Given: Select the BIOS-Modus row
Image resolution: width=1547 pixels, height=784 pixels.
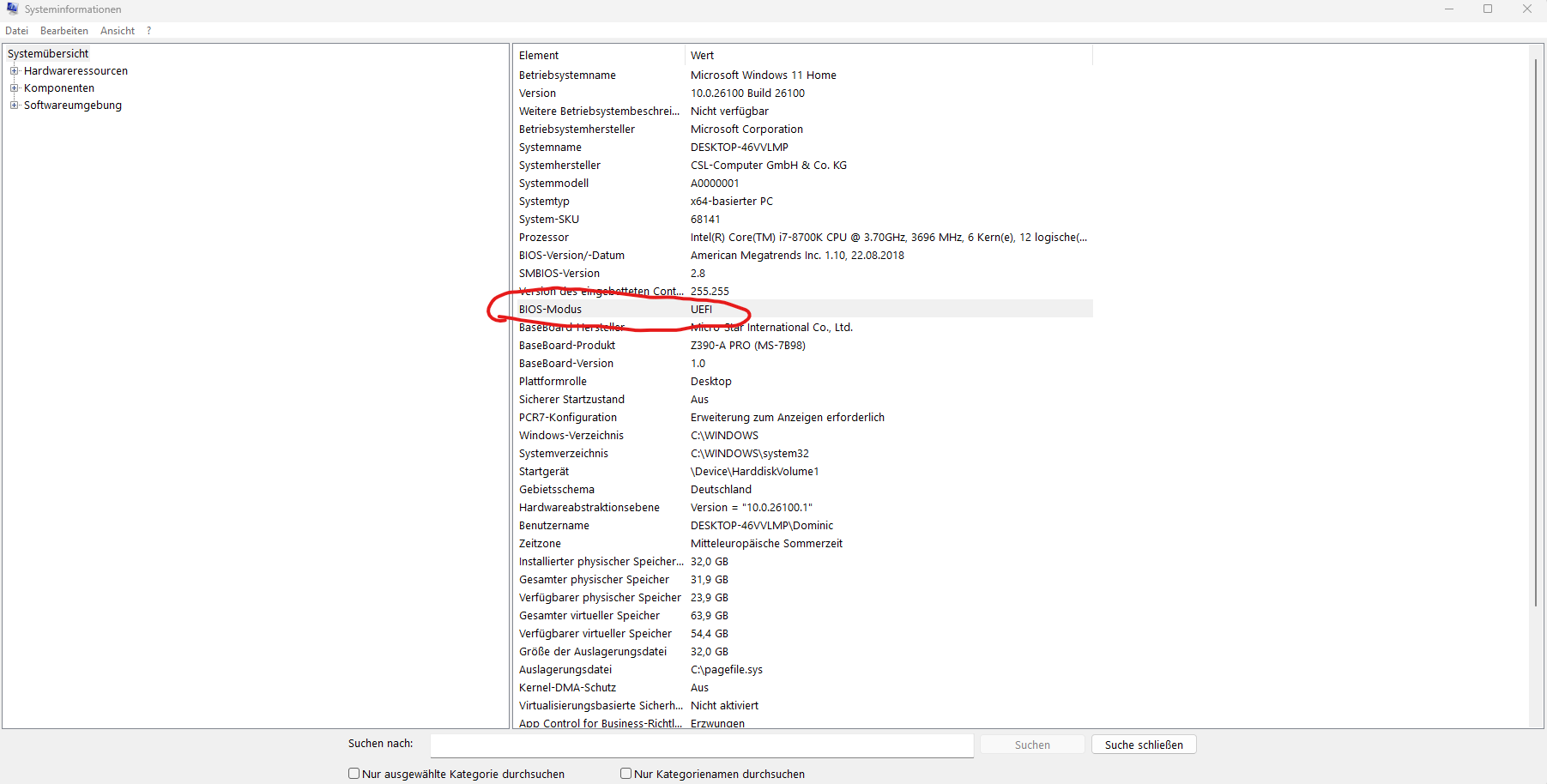Looking at the screenshot, I should 803,310.
